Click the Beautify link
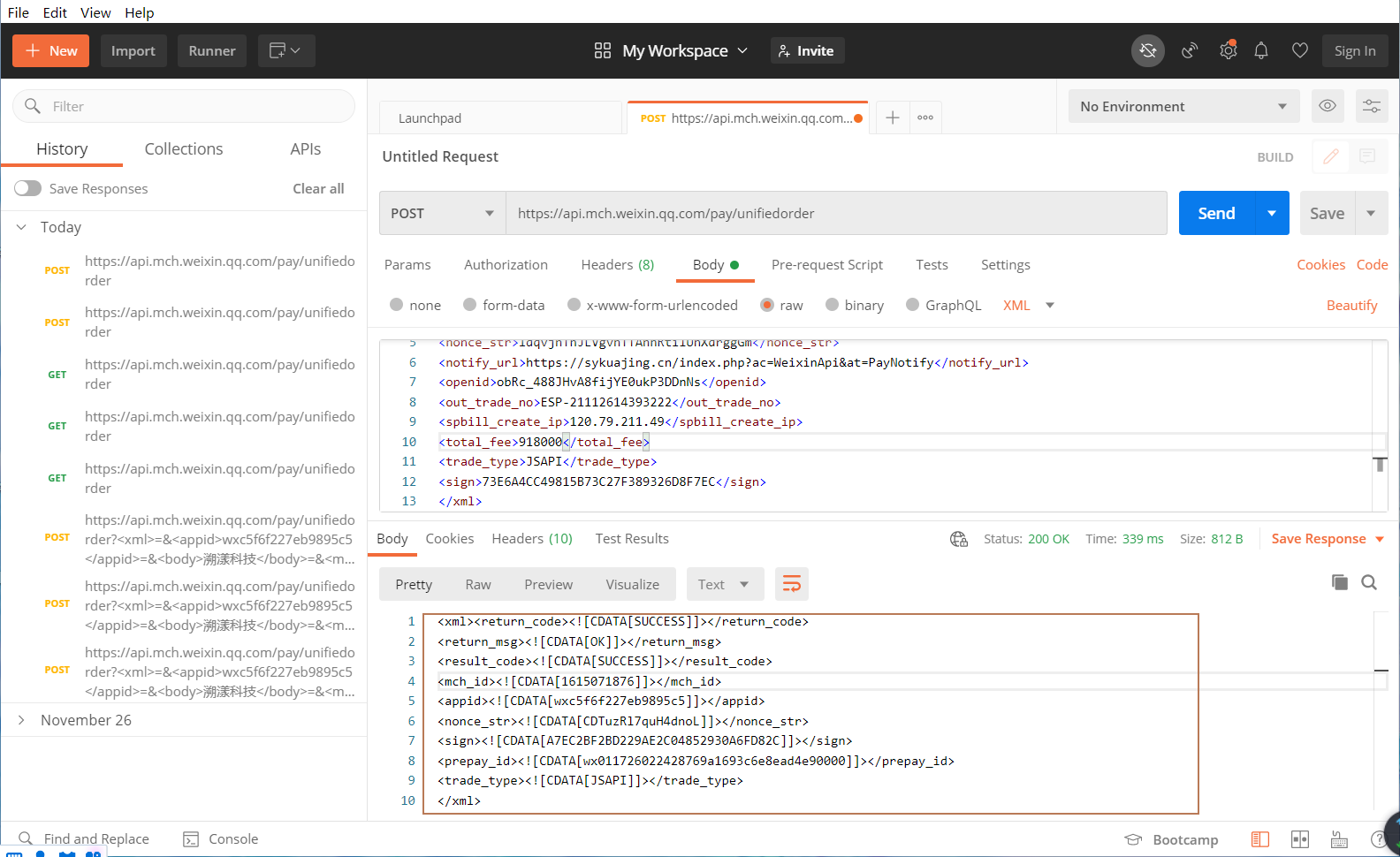 point(1351,305)
